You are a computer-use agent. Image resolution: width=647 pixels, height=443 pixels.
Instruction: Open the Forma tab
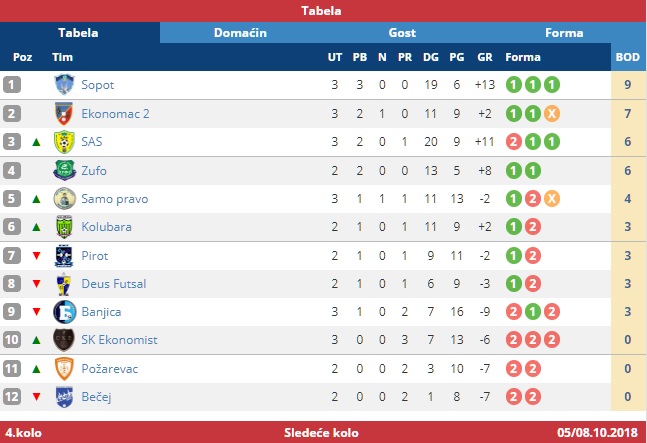click(x=564, y=33)
